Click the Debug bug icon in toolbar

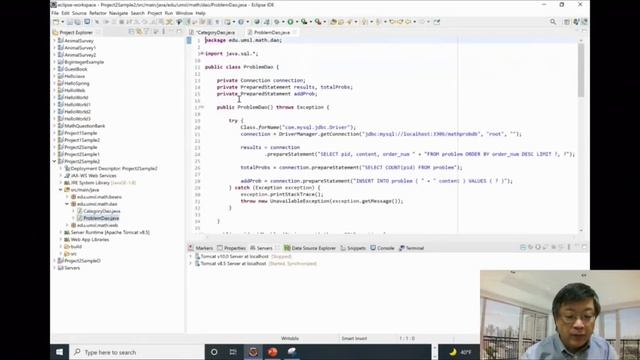pos(277,22)
